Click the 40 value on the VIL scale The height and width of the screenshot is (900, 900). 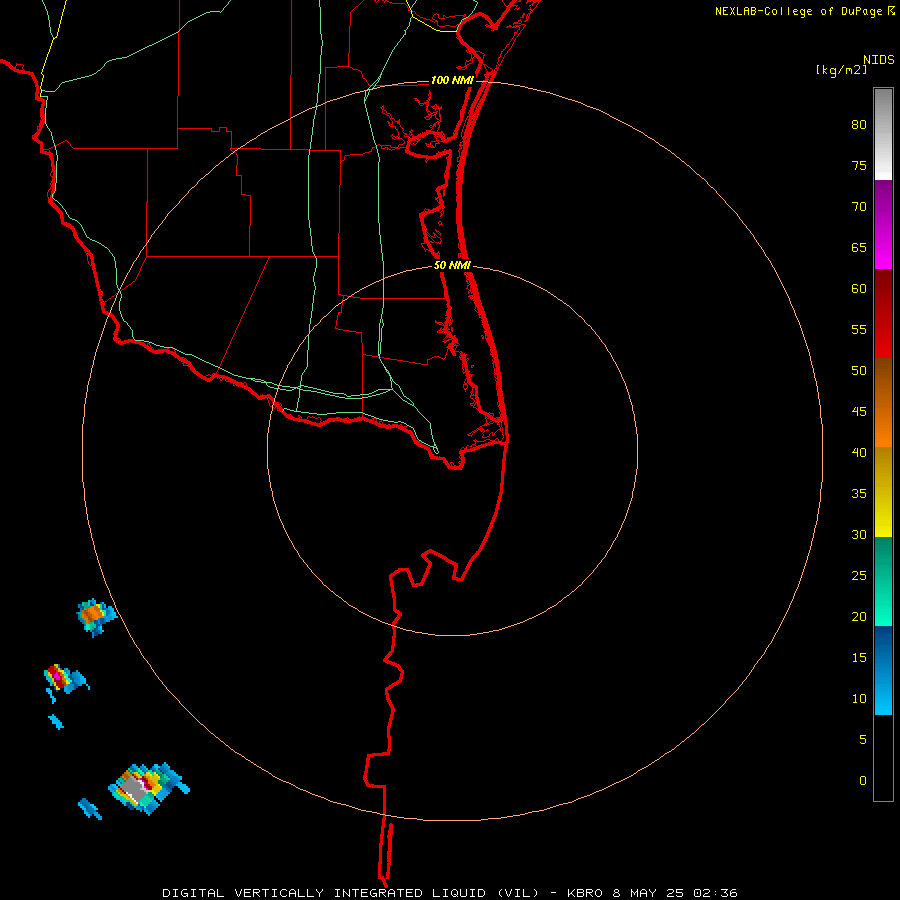859,453
